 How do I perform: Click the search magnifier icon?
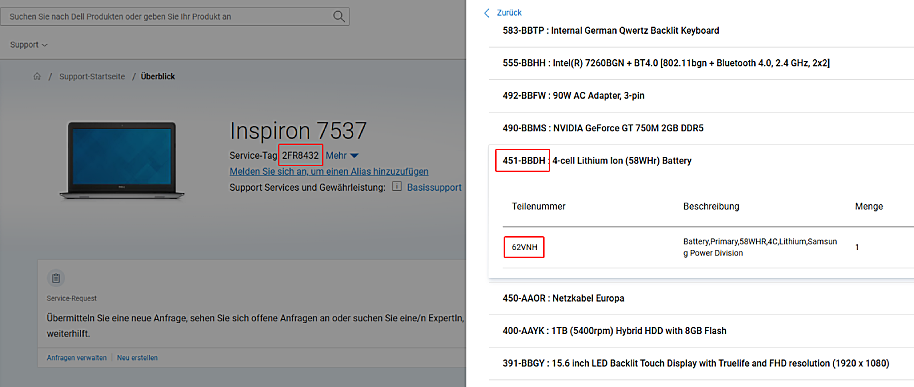click(339, 16)
